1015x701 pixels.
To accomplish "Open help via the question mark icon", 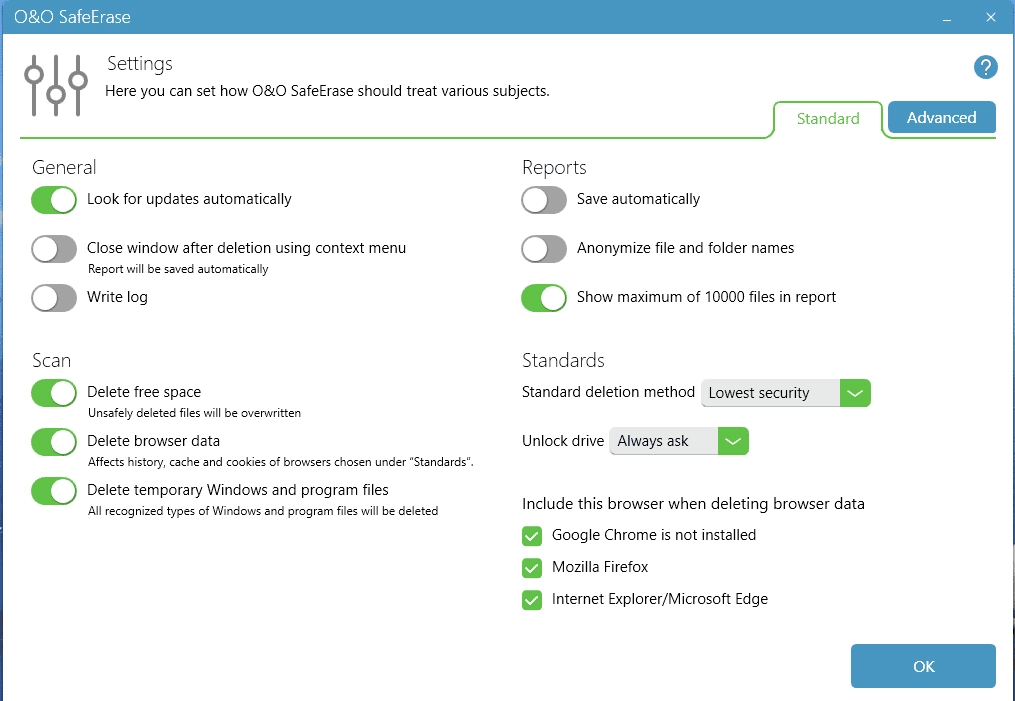I will pos(985,67).
